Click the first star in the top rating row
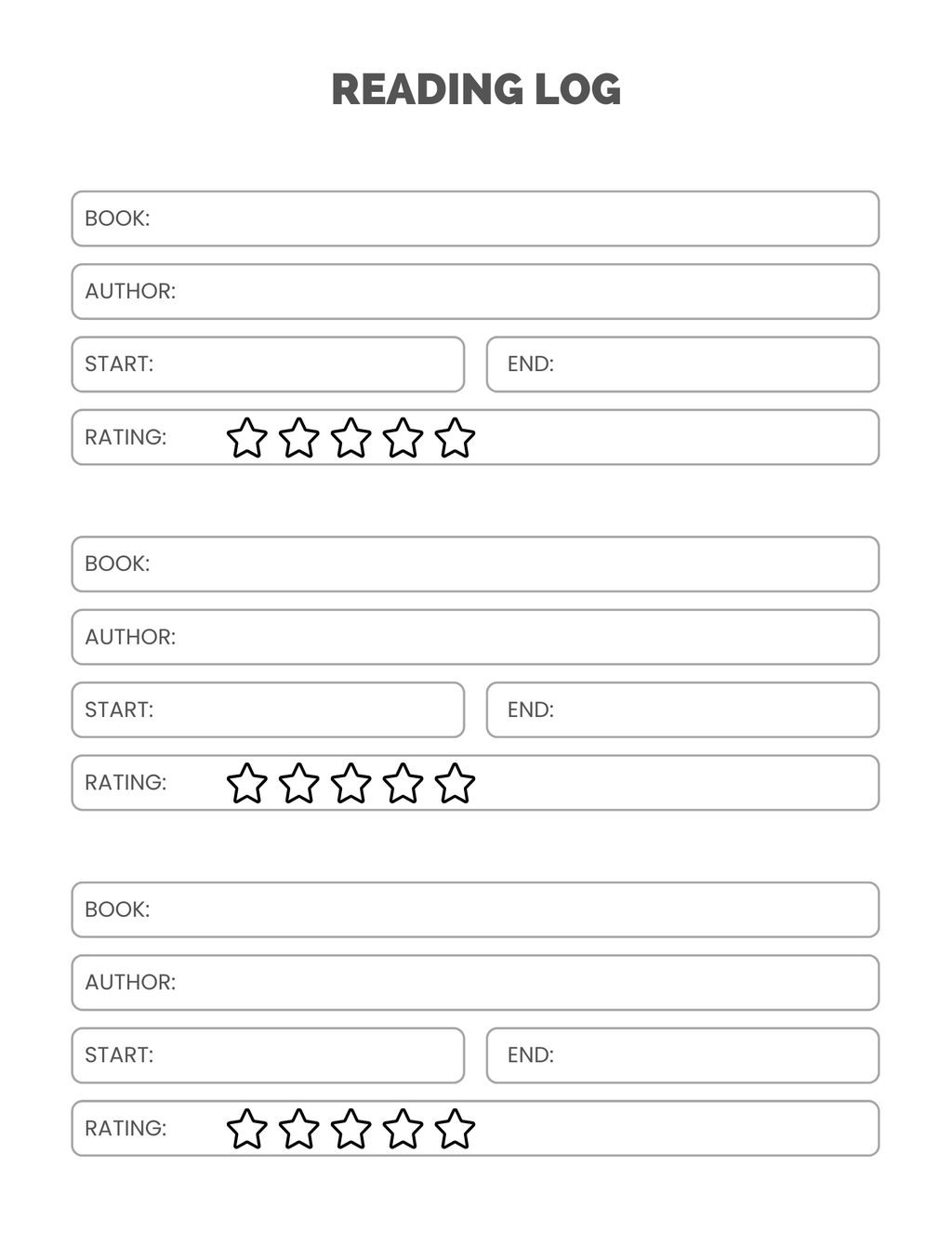 (x=247, y=438)
